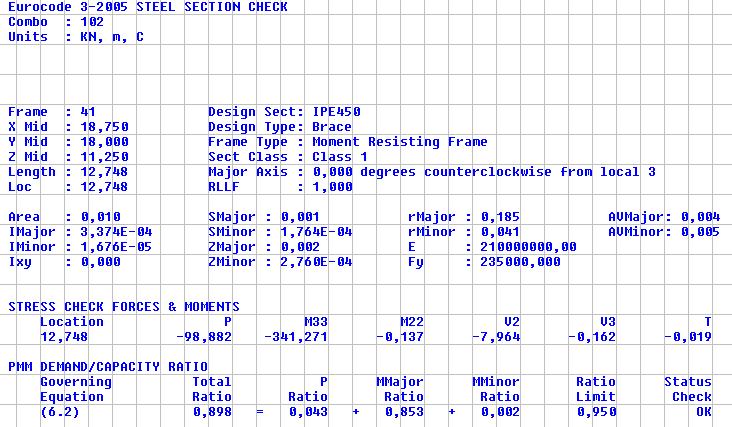Select the IMinor value 1,676E-05
The width and height of the screenshot is (732, 427).
[x=116, y=247]
